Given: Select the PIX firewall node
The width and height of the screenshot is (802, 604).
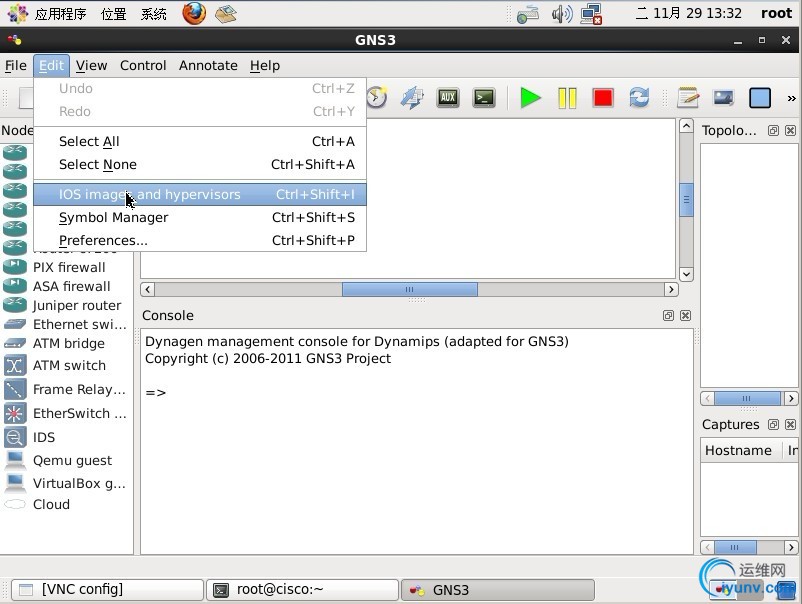Looking at the screenshot, I should [65, 267].
